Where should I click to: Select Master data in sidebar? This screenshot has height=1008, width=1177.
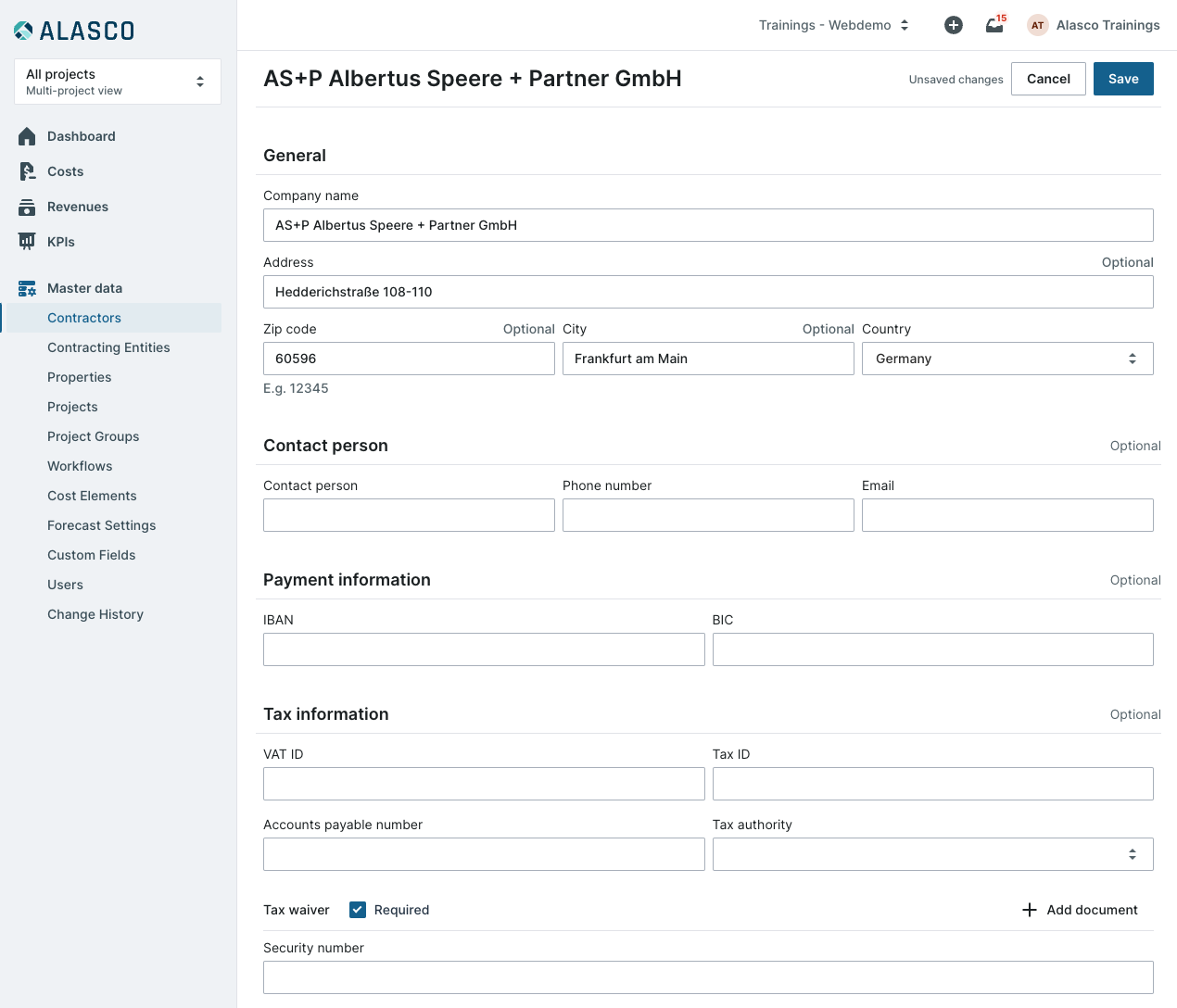click(x=85, y=288)
